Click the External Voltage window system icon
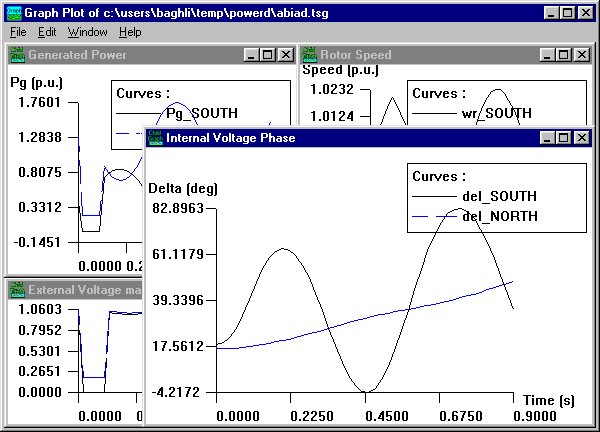The width and height of the screenshot is (600, 432). 17,290
